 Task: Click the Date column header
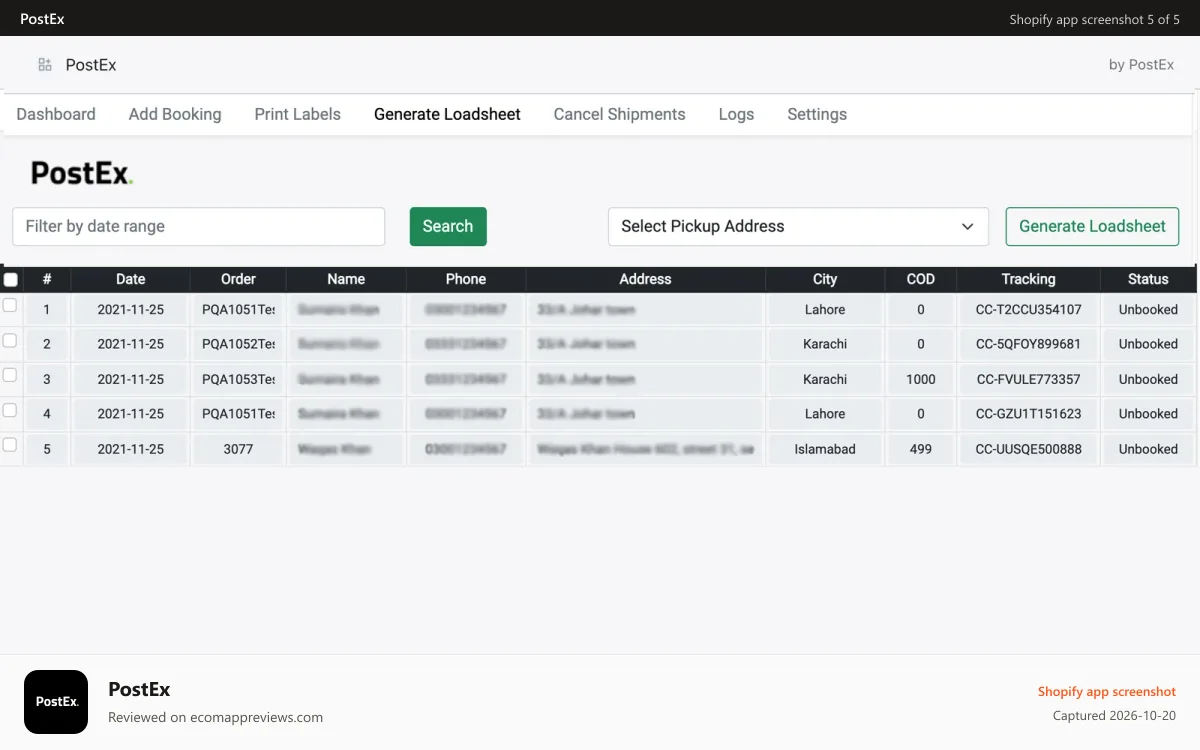tap(130, 279)
